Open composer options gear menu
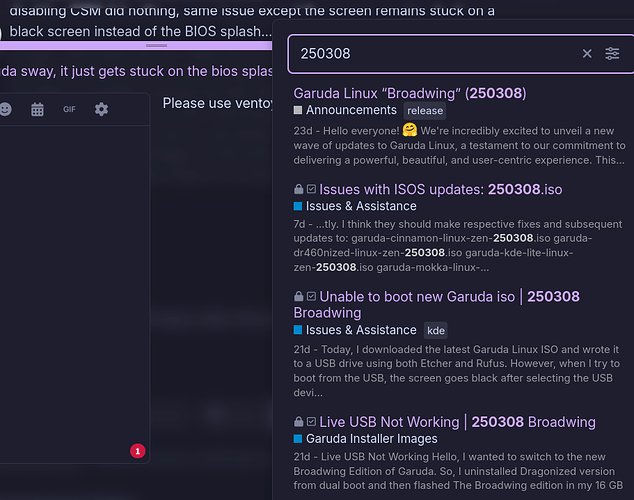The height and width of the screenshot is (500, 634). (x=101, y=109)
